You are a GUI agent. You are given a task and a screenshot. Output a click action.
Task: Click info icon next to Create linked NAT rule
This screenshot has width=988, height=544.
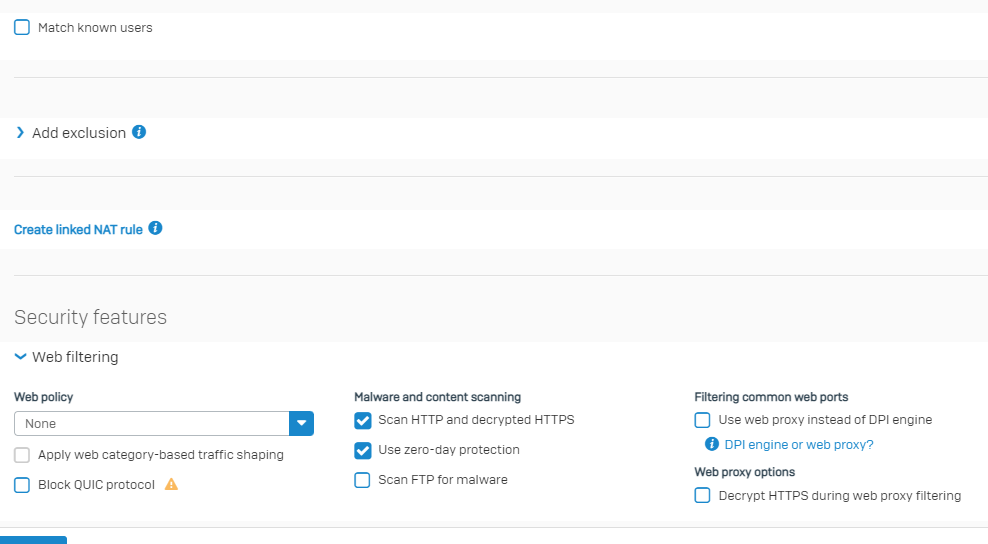coord(155,228)
